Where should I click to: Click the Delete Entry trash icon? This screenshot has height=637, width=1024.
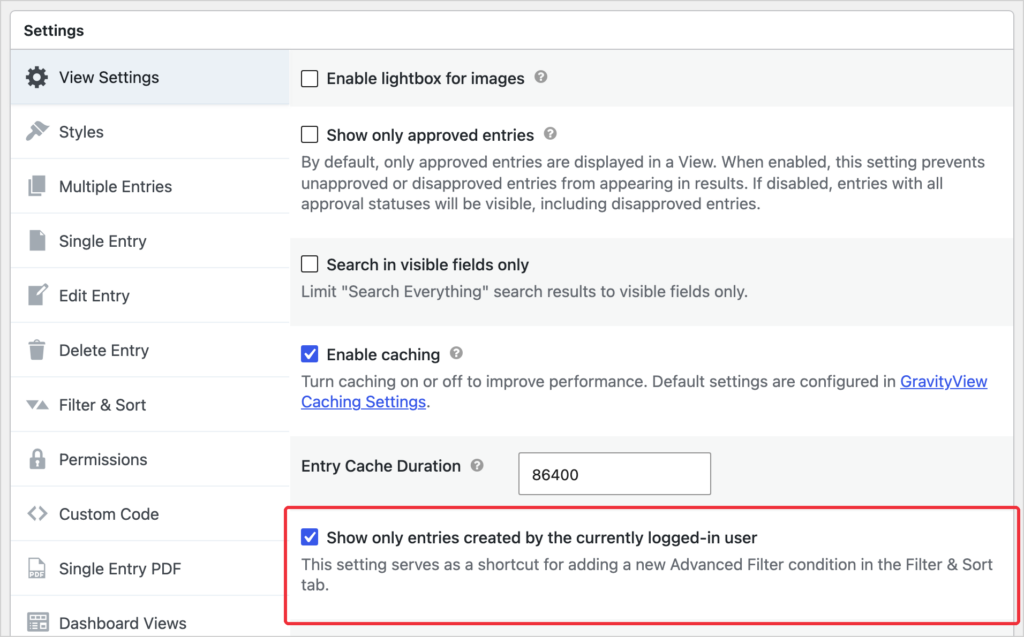pyautogui.click(x=37, y=350)
